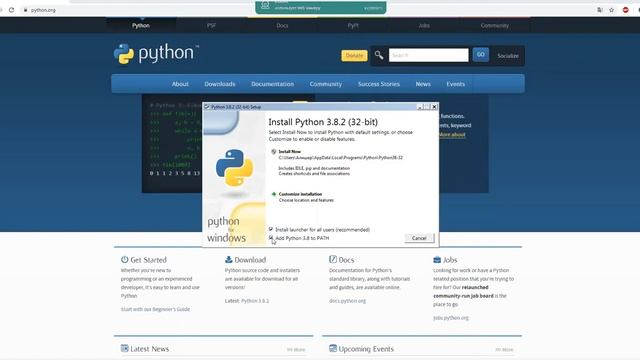This screenshot has height=360, width=640.
Task: Click the Docs section page icon
Action: [333, 259]
